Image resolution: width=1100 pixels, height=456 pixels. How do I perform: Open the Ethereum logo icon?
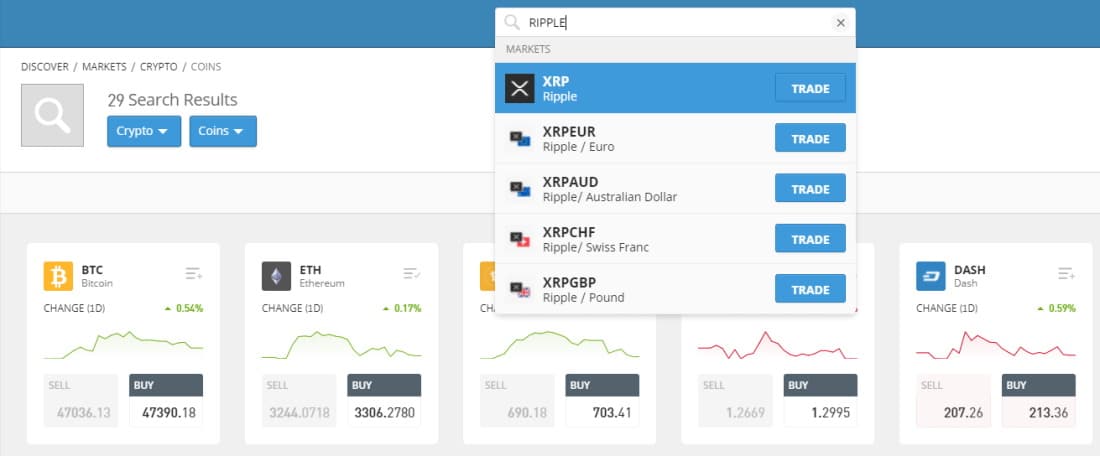(x=276, y=276)
